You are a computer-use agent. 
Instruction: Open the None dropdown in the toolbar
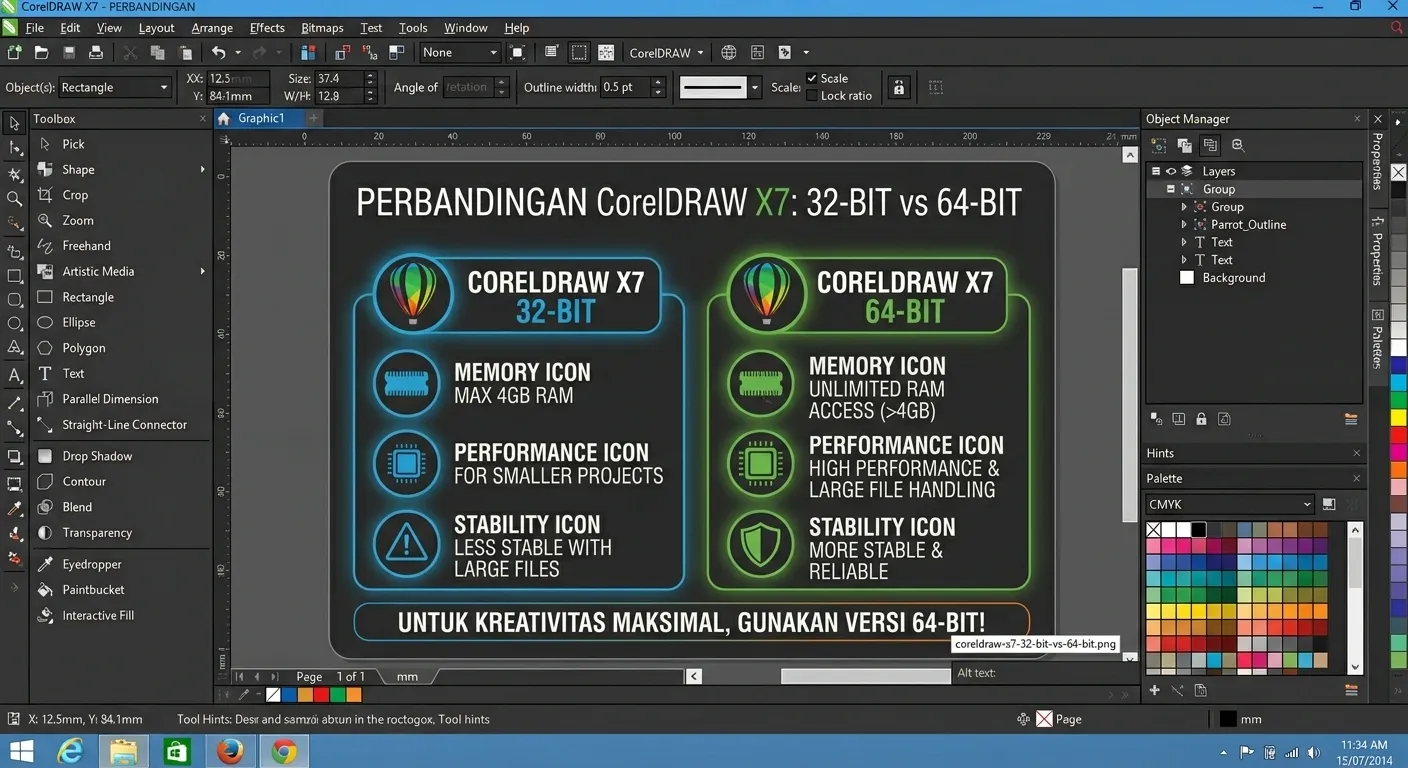coord(459,52)
